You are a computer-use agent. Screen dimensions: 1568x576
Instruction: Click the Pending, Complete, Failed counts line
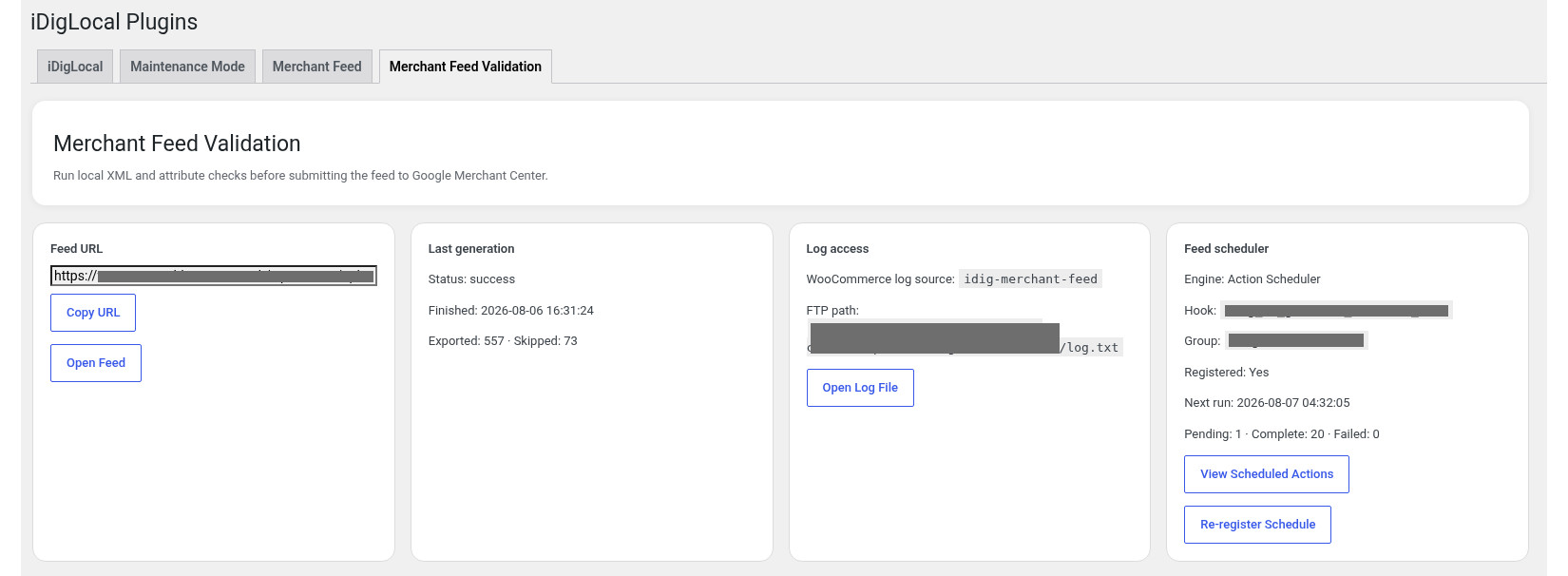click(1282, 434)
